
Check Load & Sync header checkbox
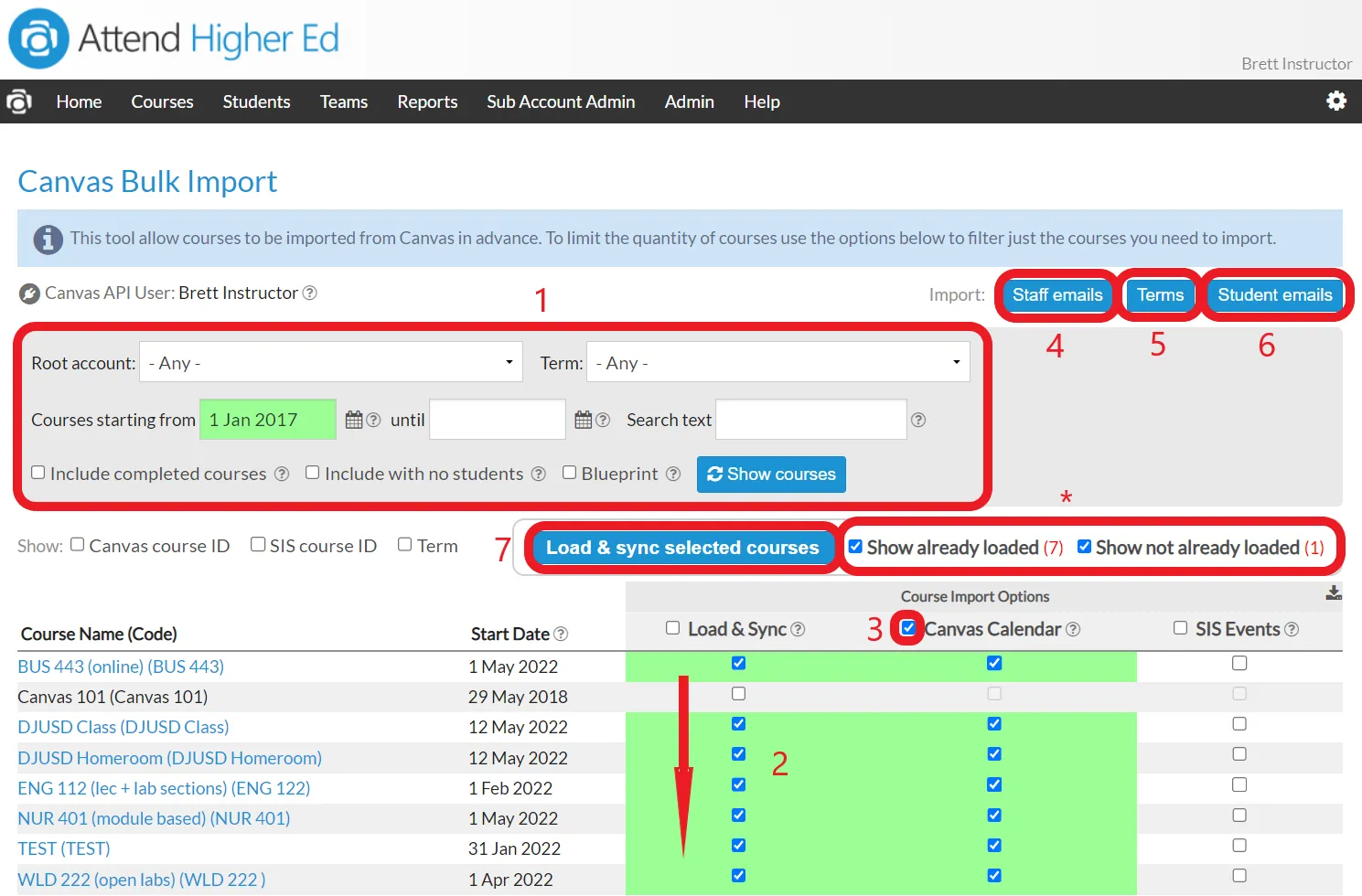click(673, 628)
